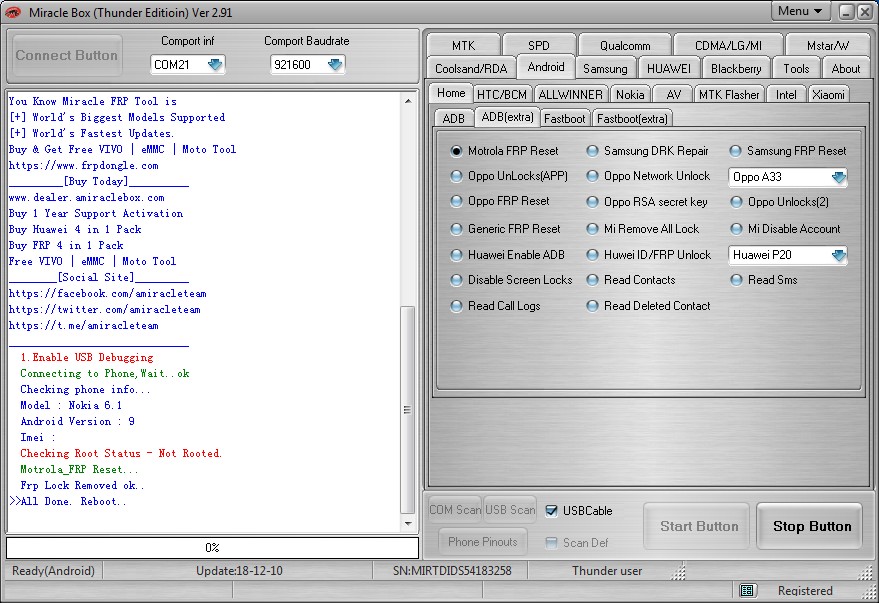Open the ALLWINNER sub-tab
This screenshot has height=603, width=879.
(x=570, y=95)
